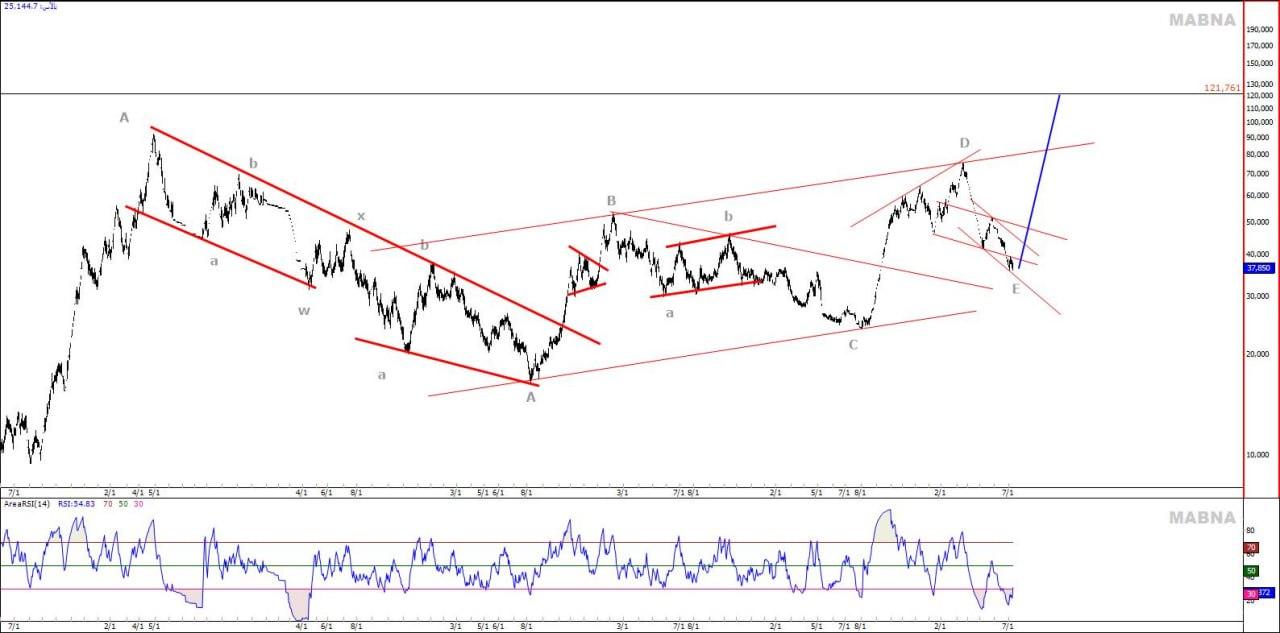Image resolution: width=1280 pixels, height=633 pixels.
Task: Click the red 70 RSI level marker
Action: [1250, 547]
